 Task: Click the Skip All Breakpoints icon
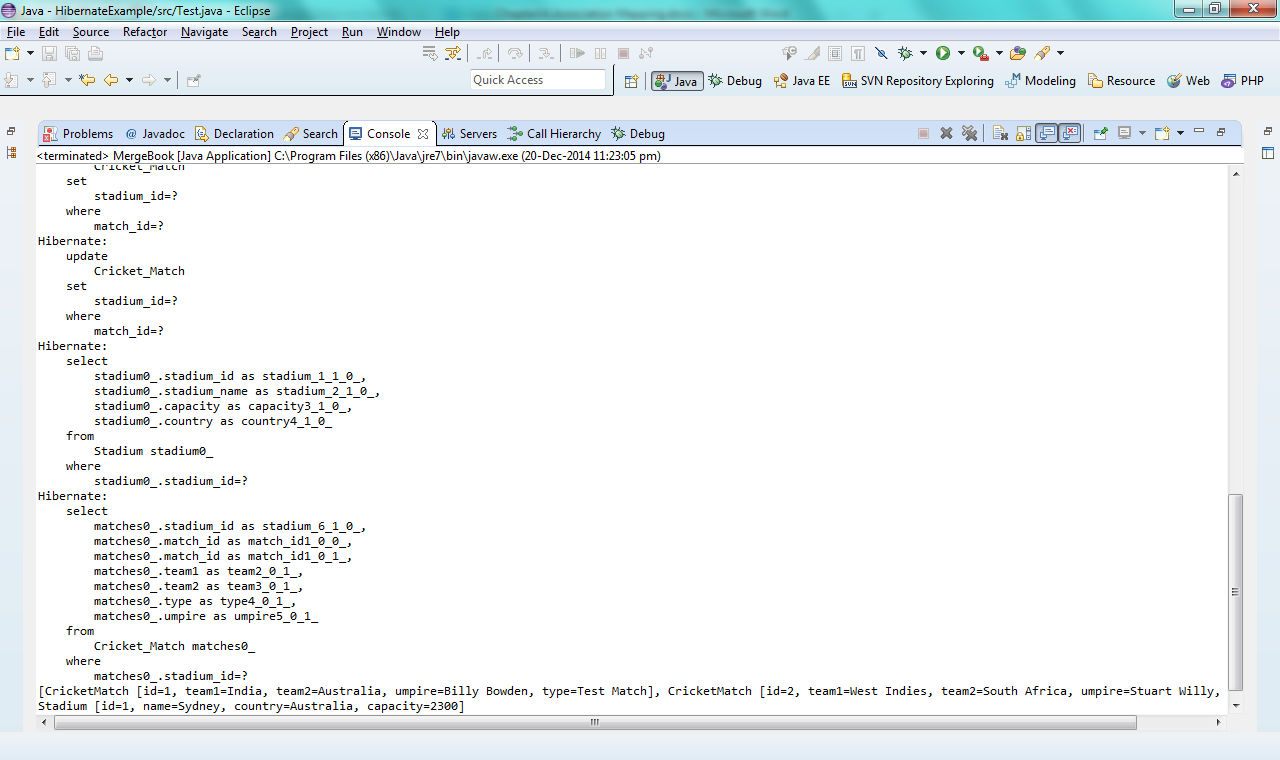coord(881,53)
